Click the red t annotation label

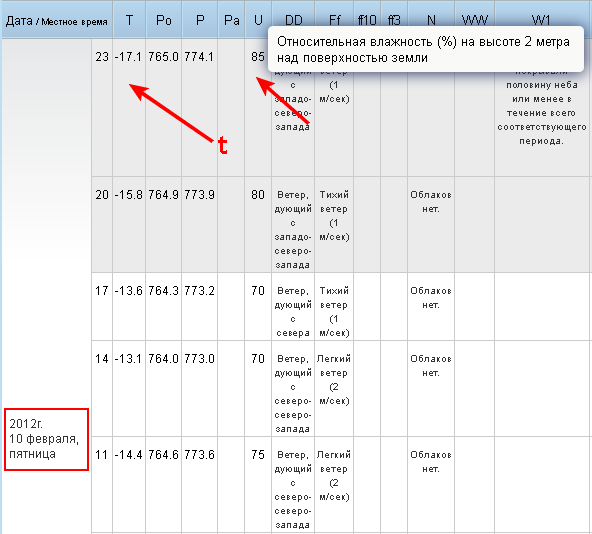coord(223,145)
